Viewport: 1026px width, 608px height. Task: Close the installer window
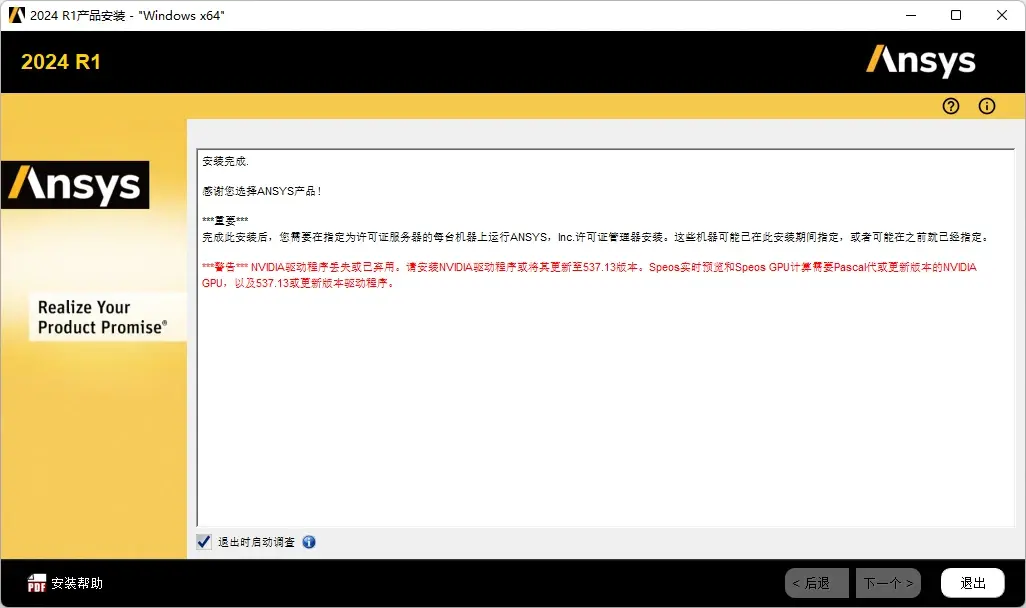(x=1002, y=15)
